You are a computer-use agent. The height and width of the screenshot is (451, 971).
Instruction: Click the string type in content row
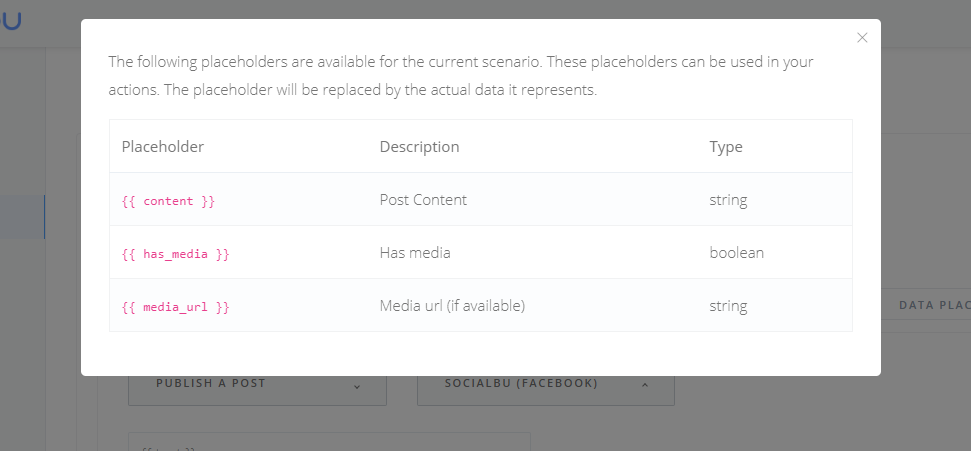[728, 200]
